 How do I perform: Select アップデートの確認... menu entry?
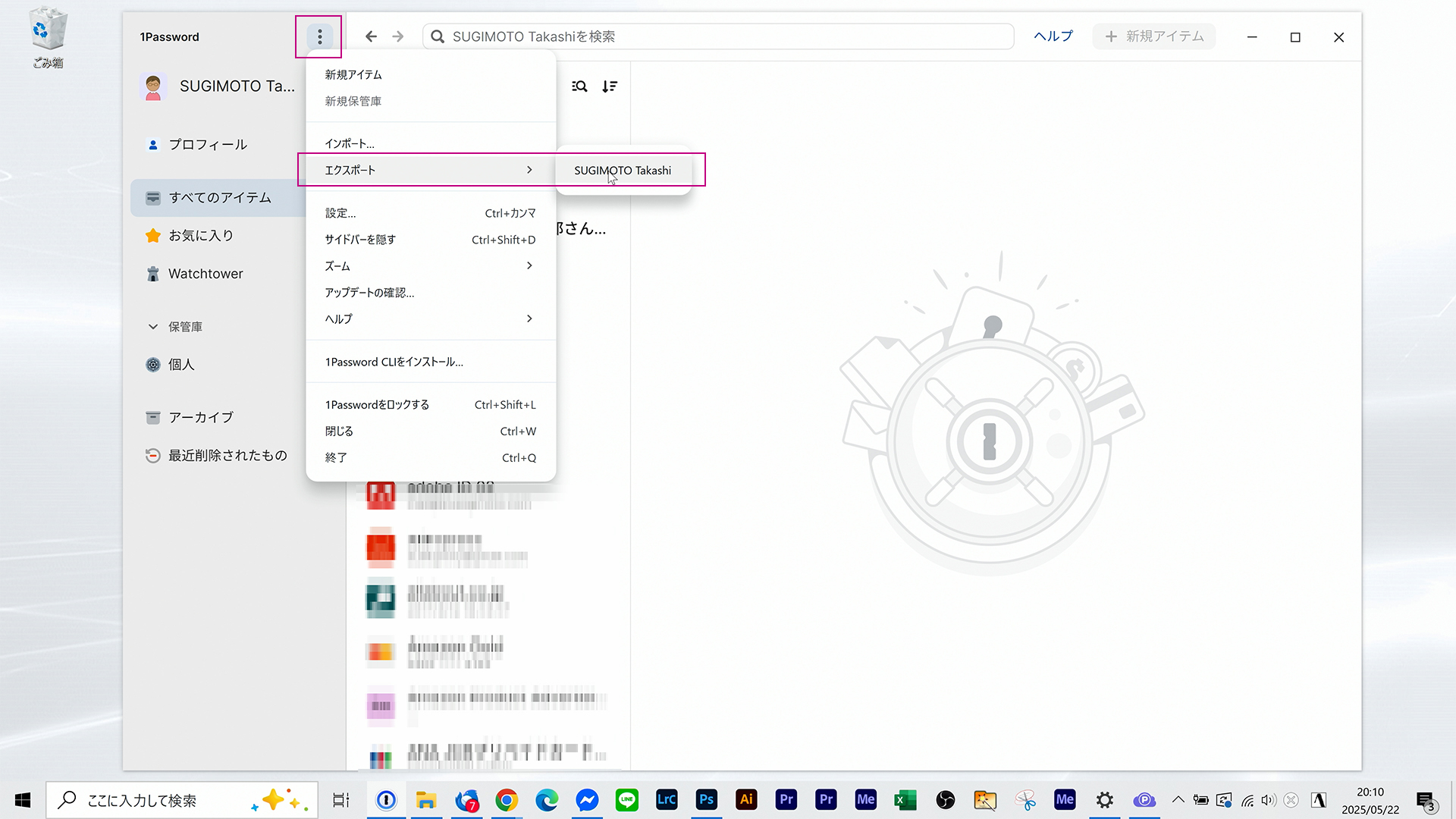[x=431, y=293]
